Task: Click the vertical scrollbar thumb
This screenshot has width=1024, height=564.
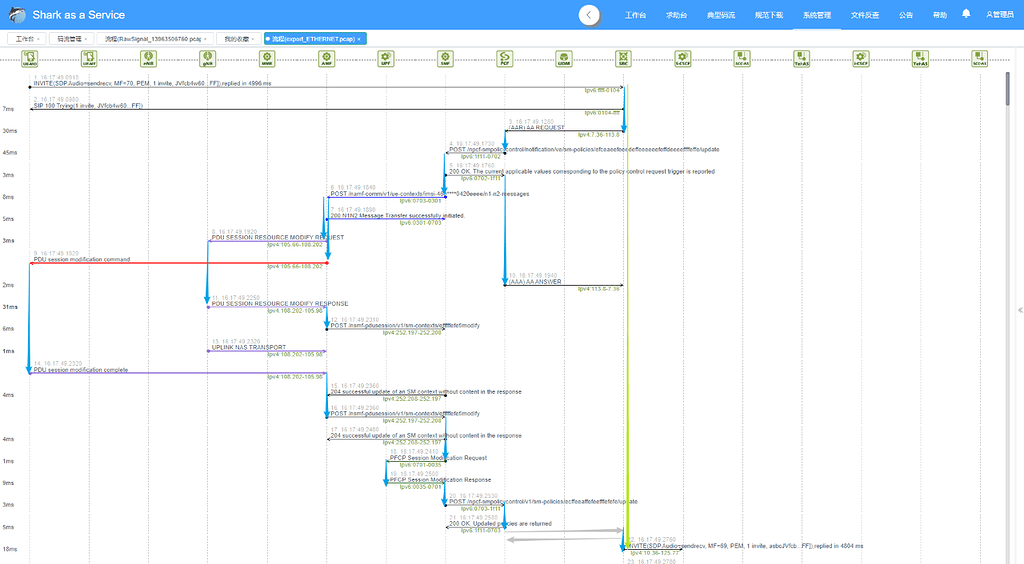Action: click(1008, 89)
